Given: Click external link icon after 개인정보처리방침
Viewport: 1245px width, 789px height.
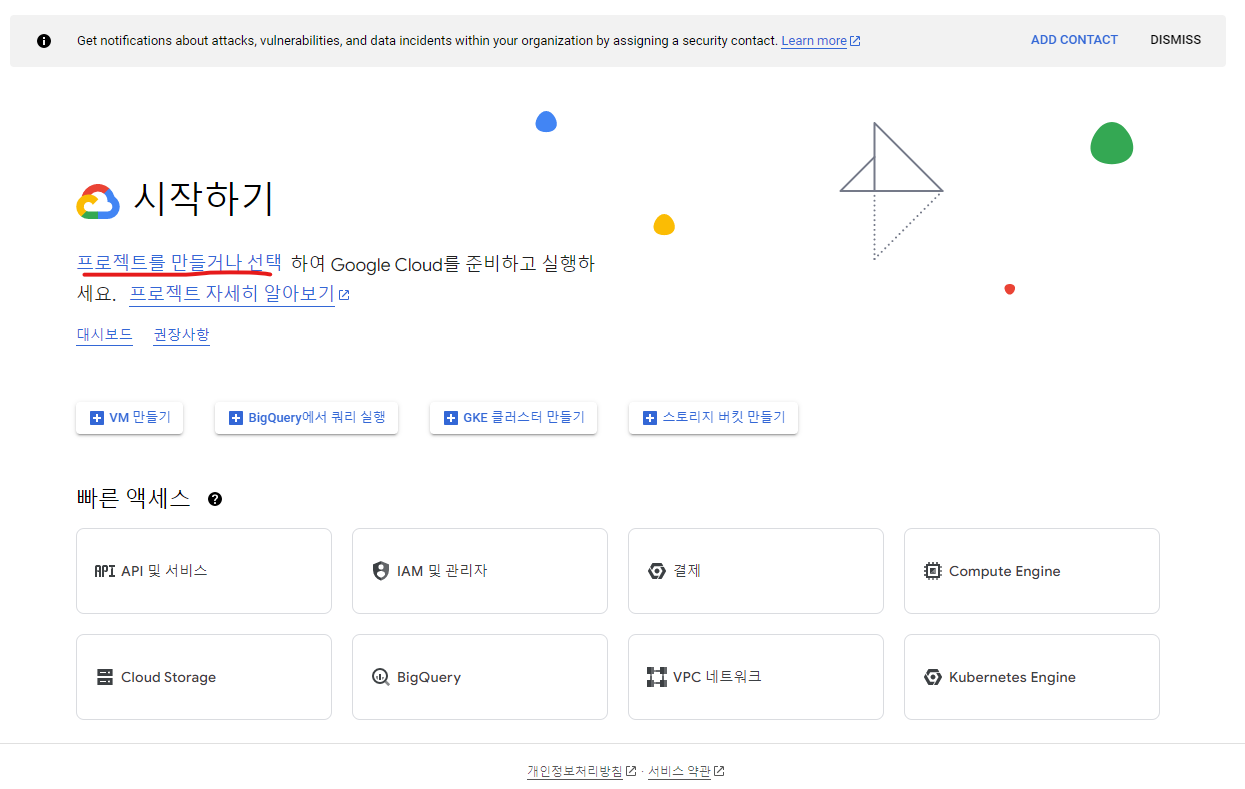Looking at the screenshot, I should (x=631, y=771).
